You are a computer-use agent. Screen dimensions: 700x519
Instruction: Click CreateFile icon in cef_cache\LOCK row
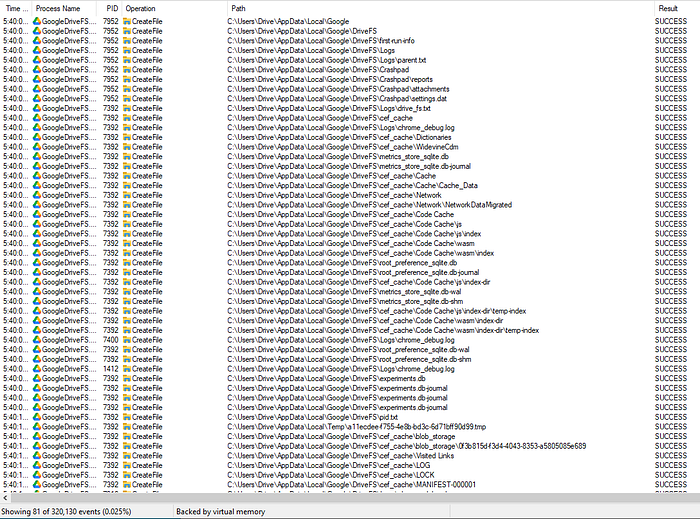click(x=127, y=475)
